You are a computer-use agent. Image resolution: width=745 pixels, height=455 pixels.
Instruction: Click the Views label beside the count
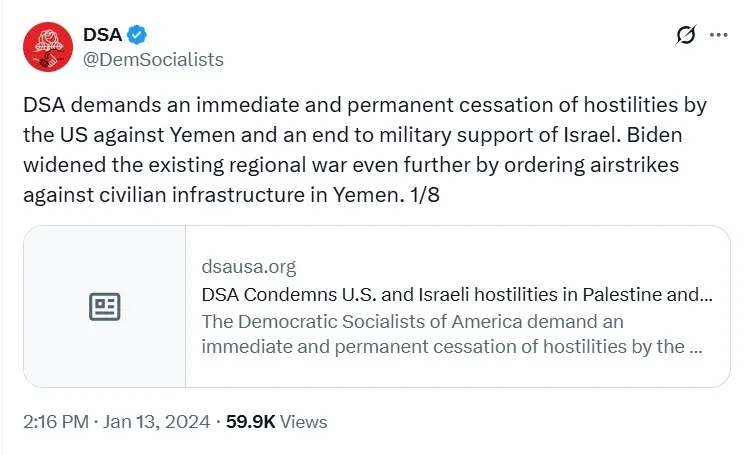[x=304, y=422]
